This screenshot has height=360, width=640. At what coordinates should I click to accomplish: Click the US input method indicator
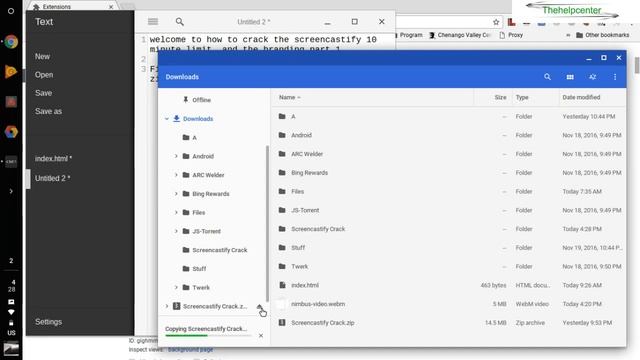point(11,333)
